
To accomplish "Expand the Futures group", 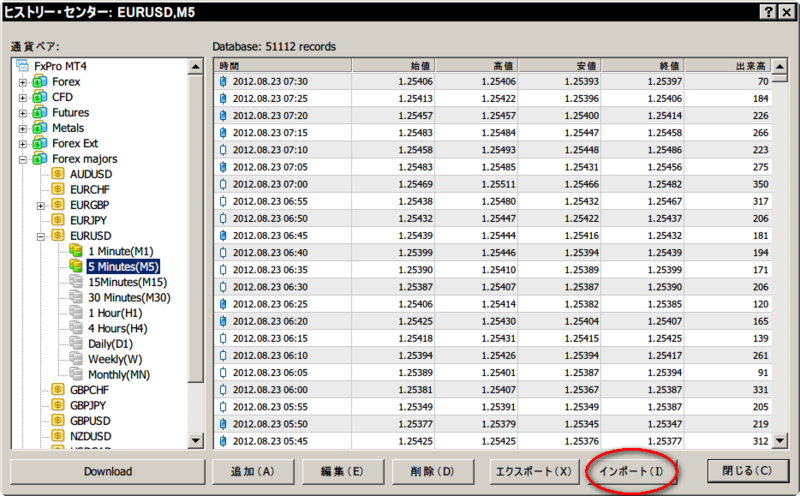I will (22, 113).
